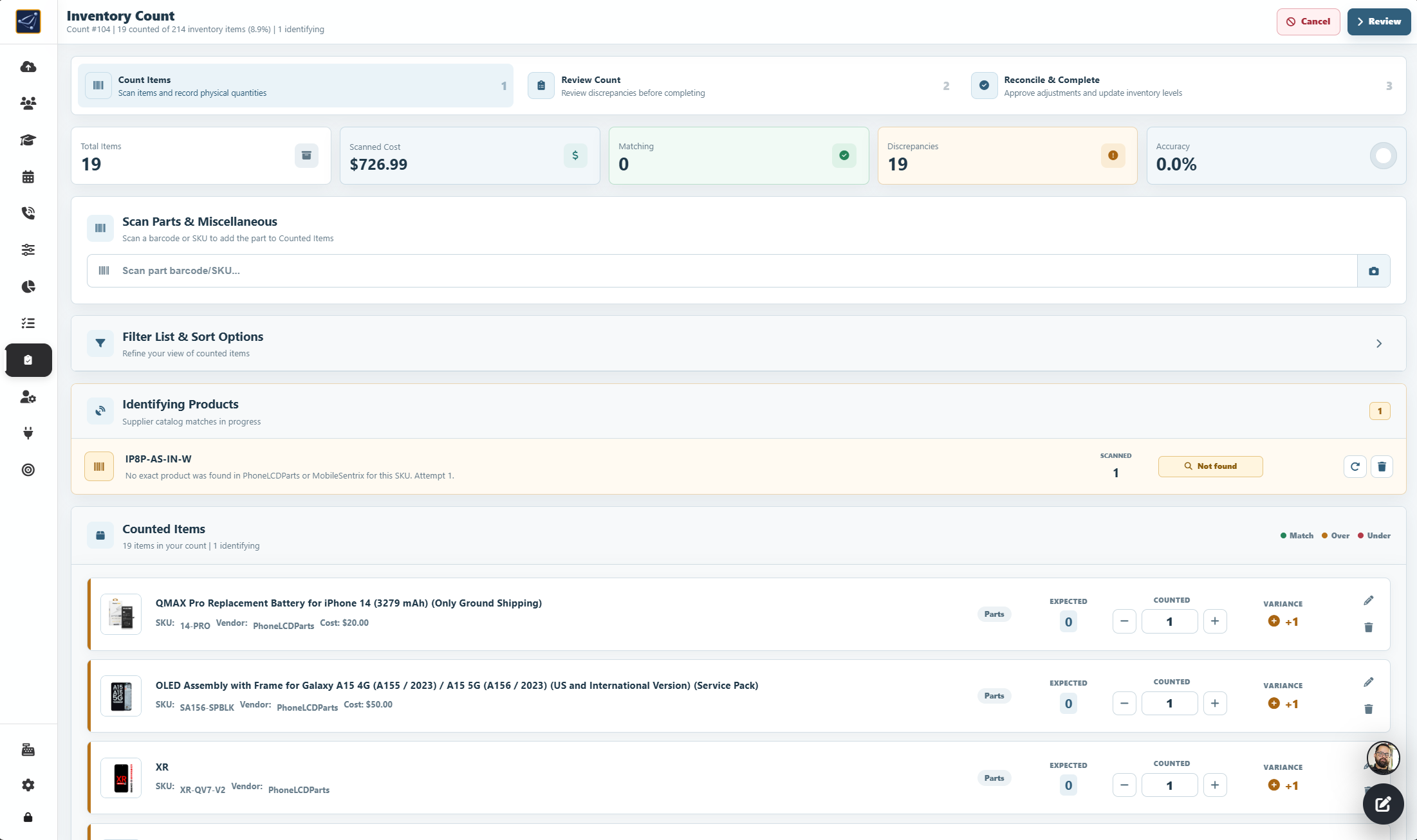Click the Review button
Screen dimensions: 1417x840
coord(1379,21)
